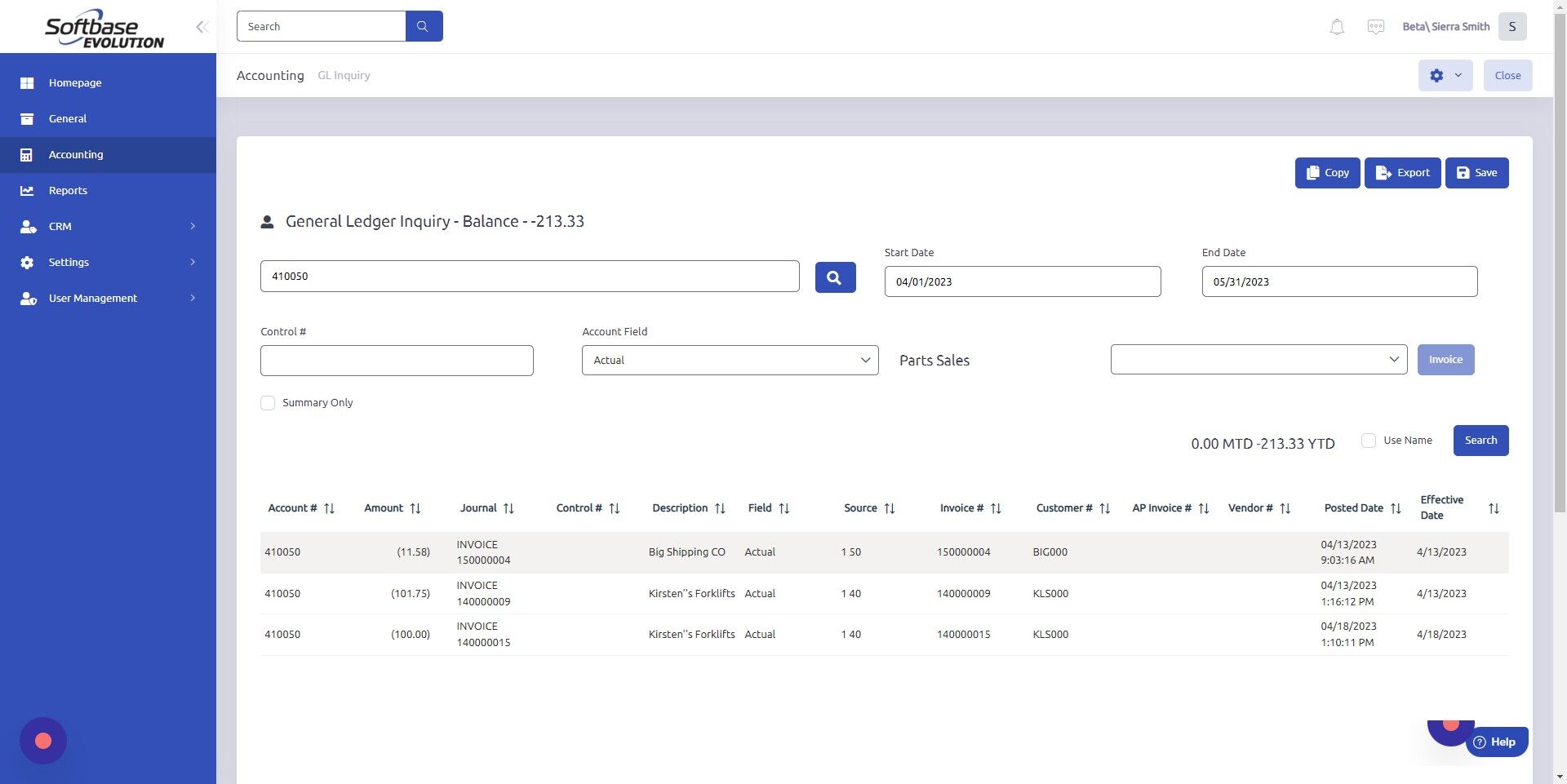The height and width of the screenshot is (784, 1567).
Task: Open Reports in the sidebar
Action: 108,190
